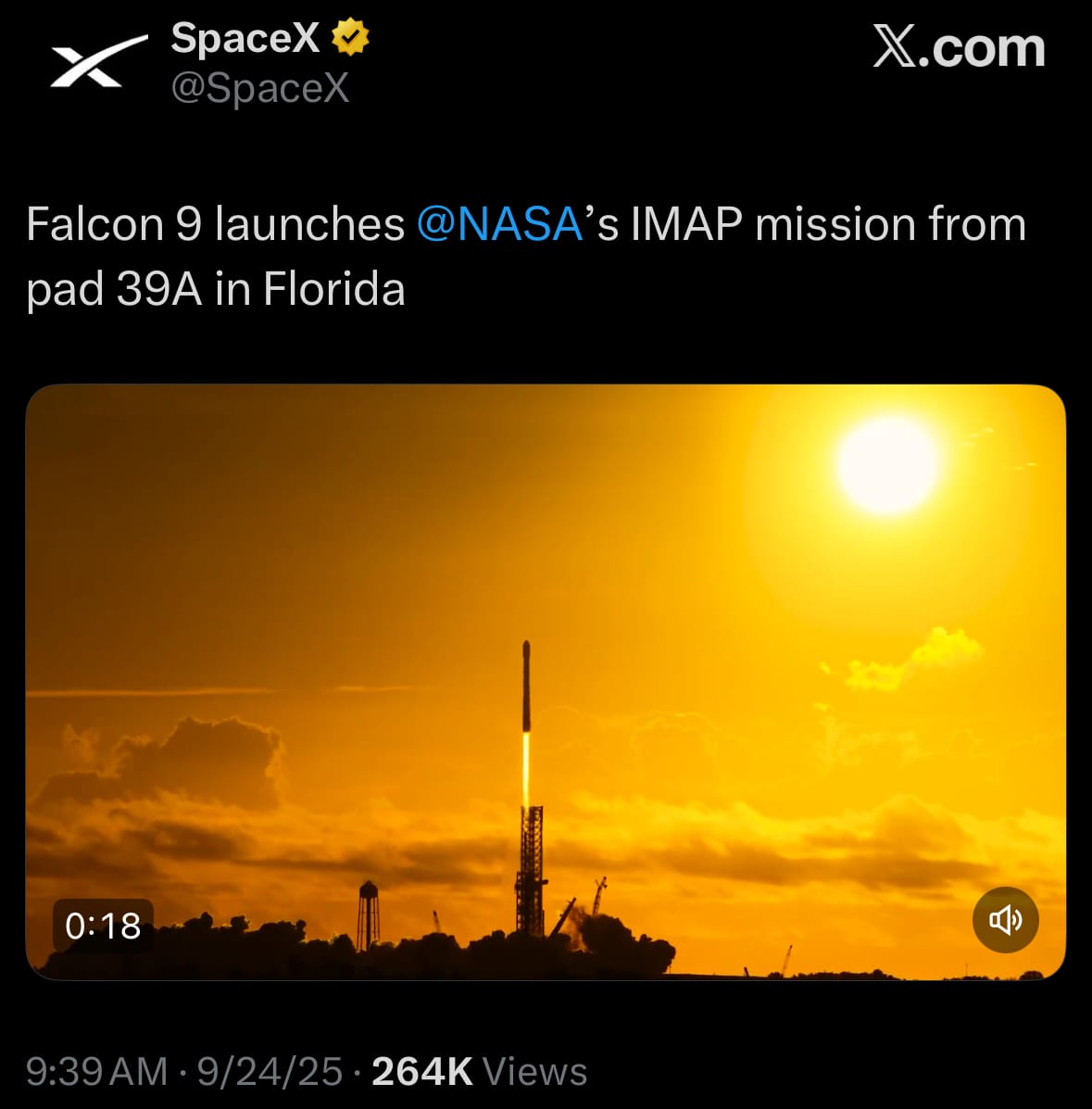Click the SpaceX display name
The image size is (1092, 1109).
click(x=245, y=39)
